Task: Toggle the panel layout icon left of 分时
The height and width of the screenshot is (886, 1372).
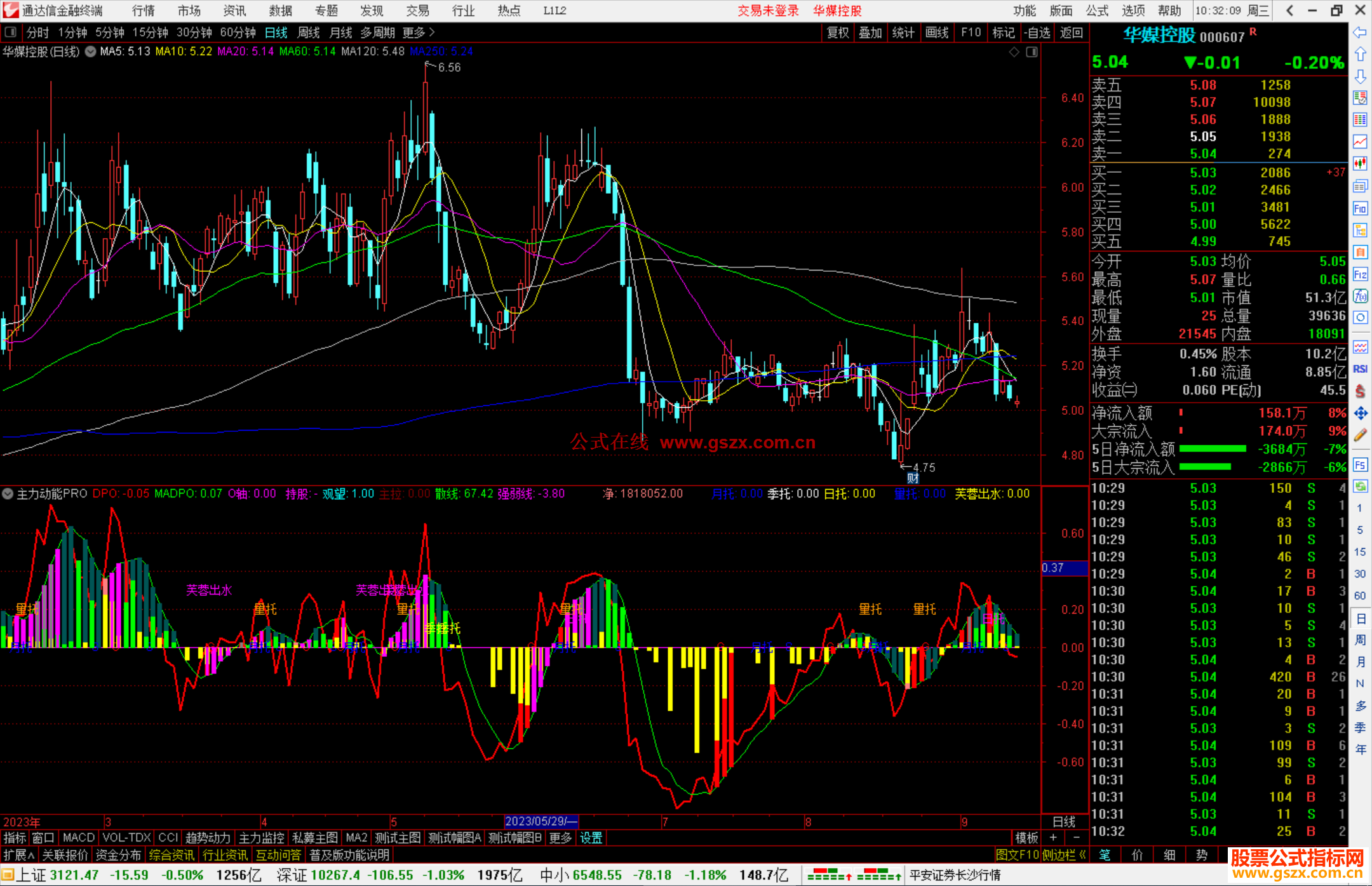Action: pos(11,32)
